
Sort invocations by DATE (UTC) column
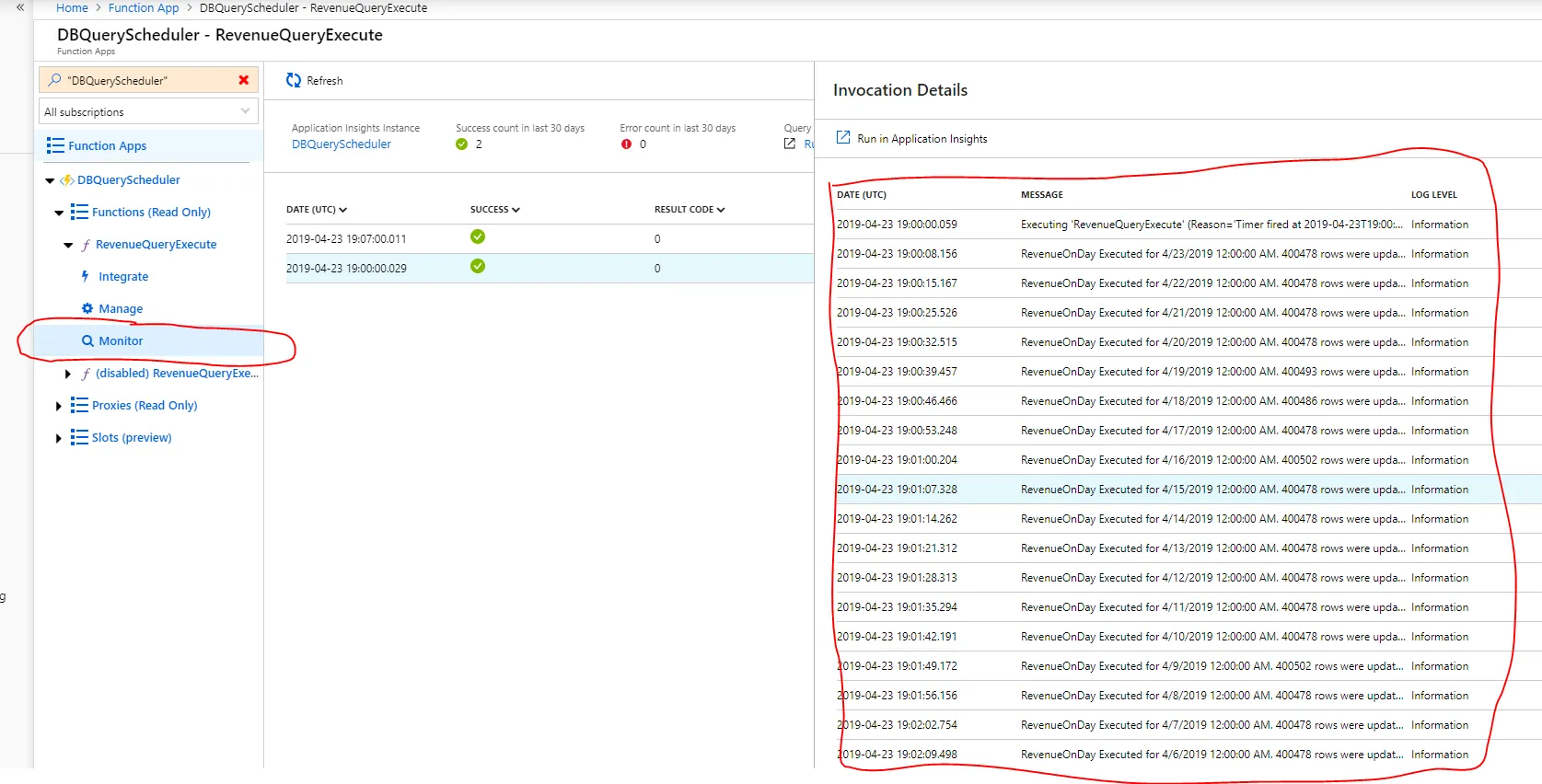317,210
